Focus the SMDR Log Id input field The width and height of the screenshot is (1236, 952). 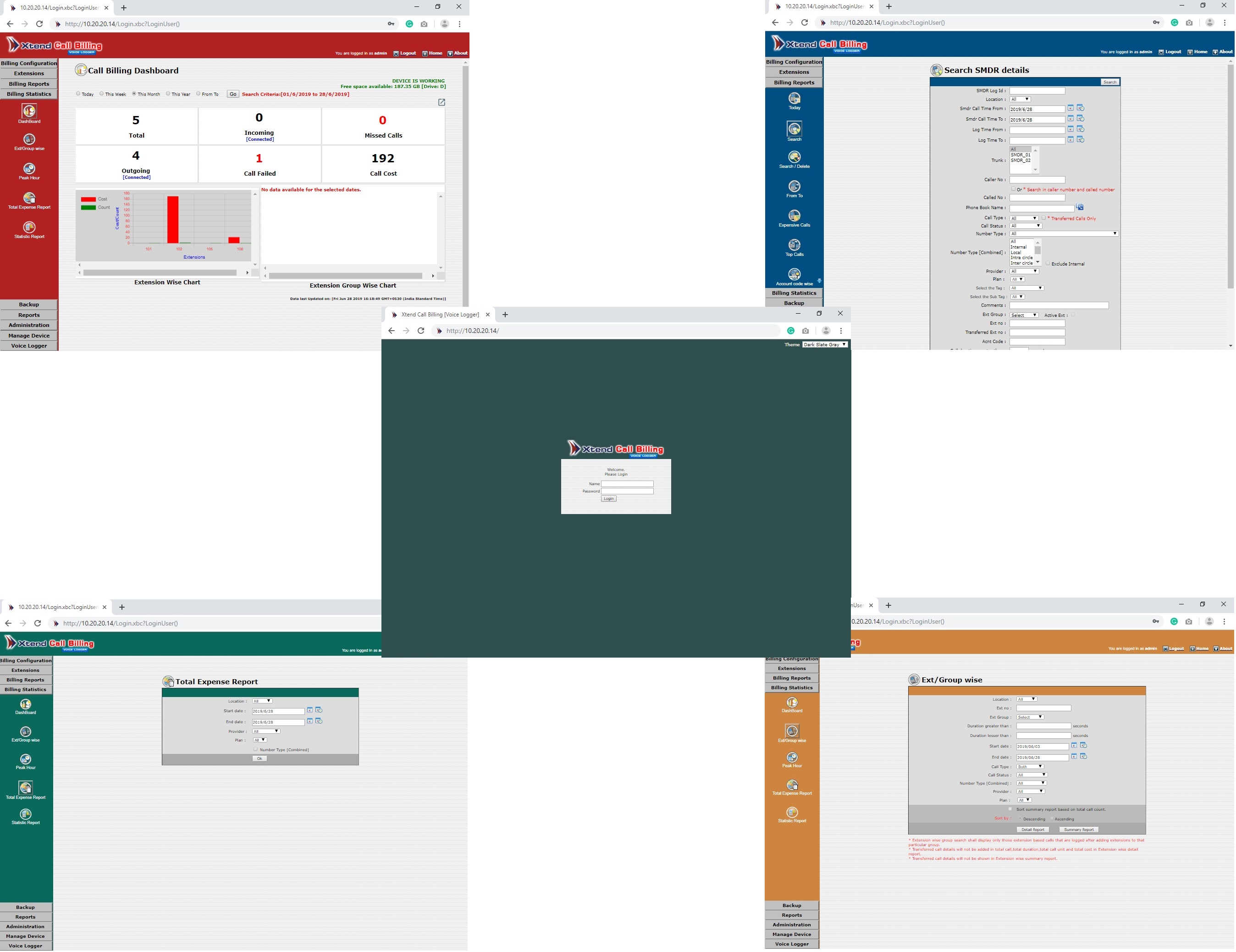(x=1037, y=90)
